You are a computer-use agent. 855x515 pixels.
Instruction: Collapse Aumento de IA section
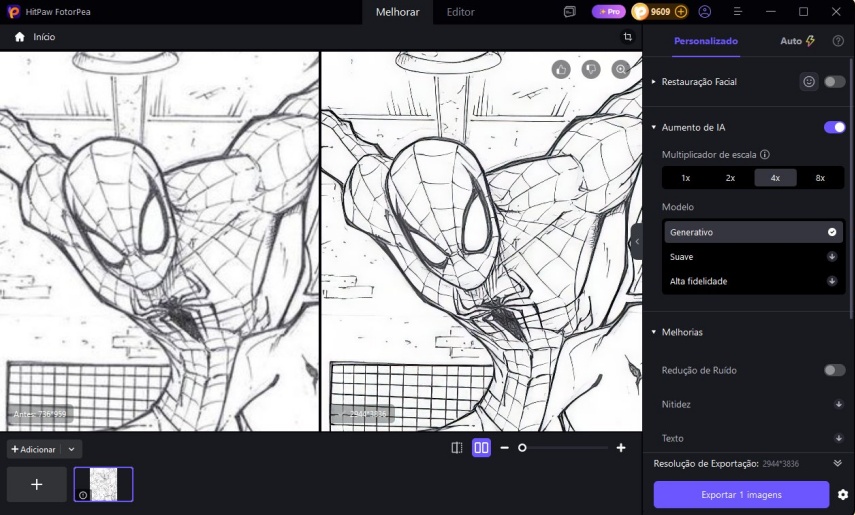tap(654, 127)
